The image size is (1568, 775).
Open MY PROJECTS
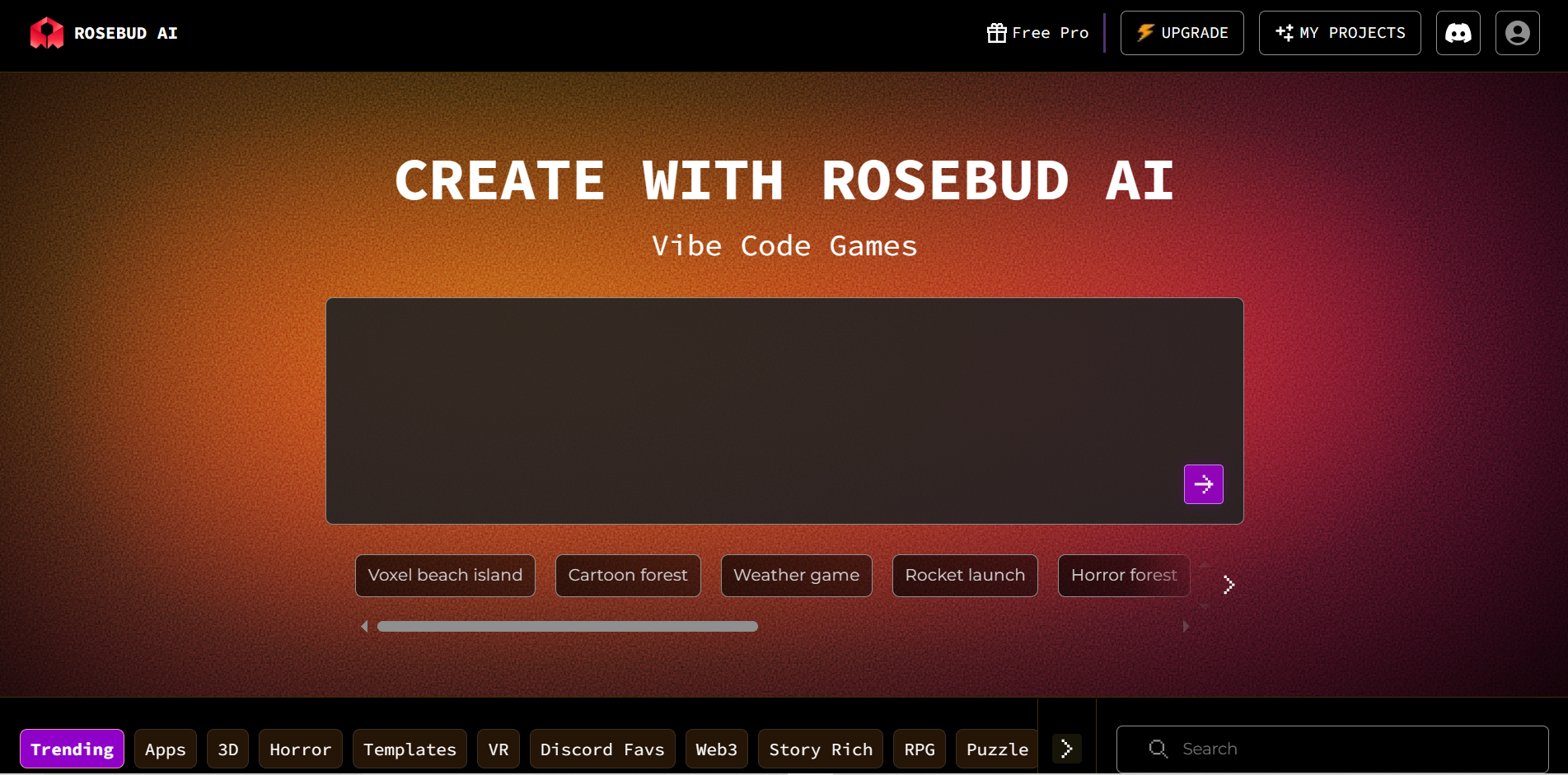point(1340,33)
